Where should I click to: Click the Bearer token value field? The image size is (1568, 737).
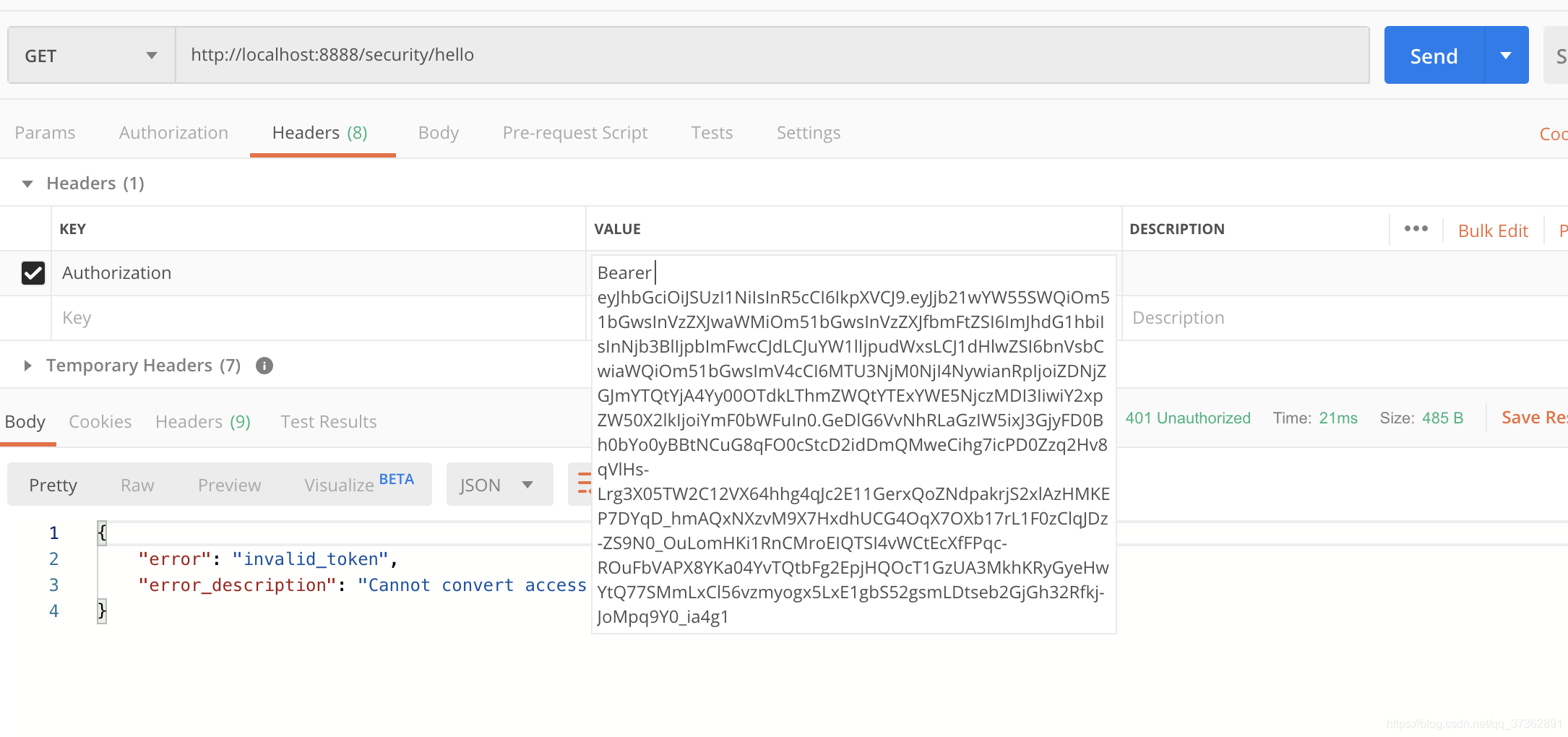(x=853, y=444)
